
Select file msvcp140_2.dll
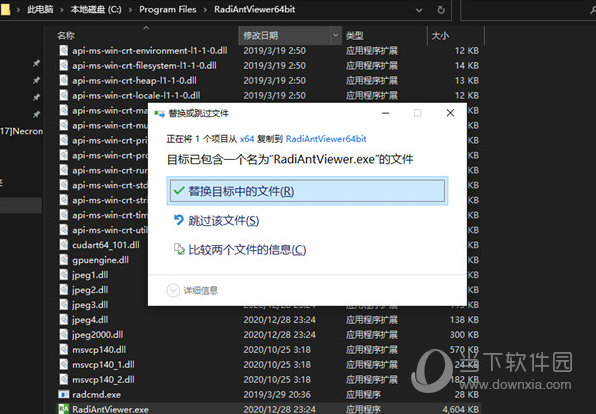click(103, 379)
